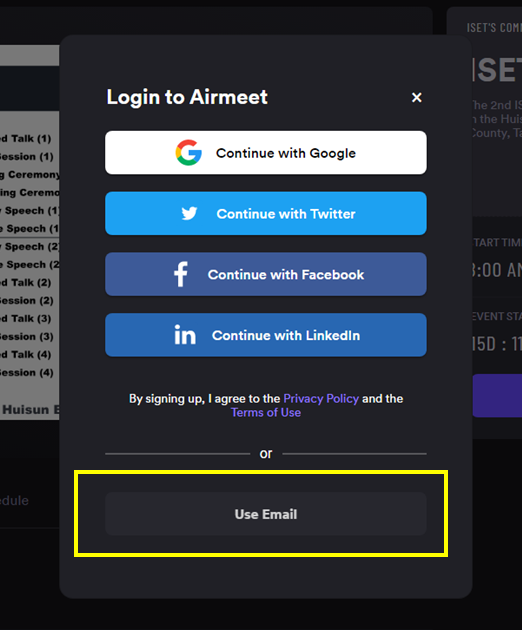Click the Login to Airmeet heading

(187, 97)
